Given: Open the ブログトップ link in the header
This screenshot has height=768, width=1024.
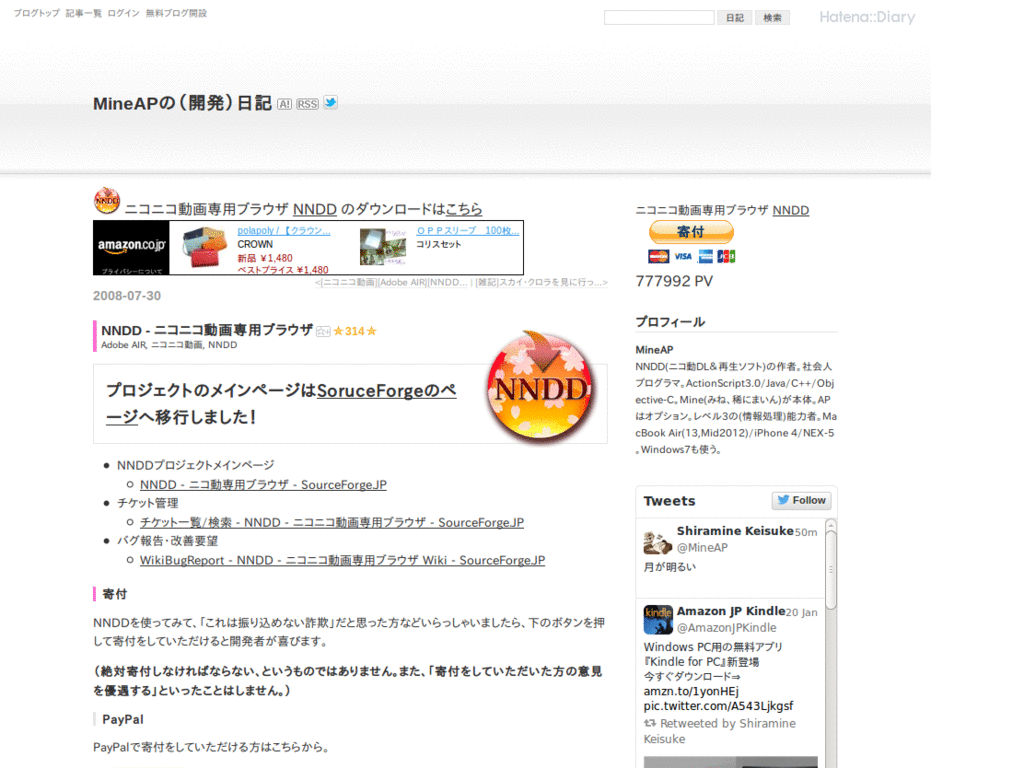Looking at the screenshot, I should click(37, 13).
